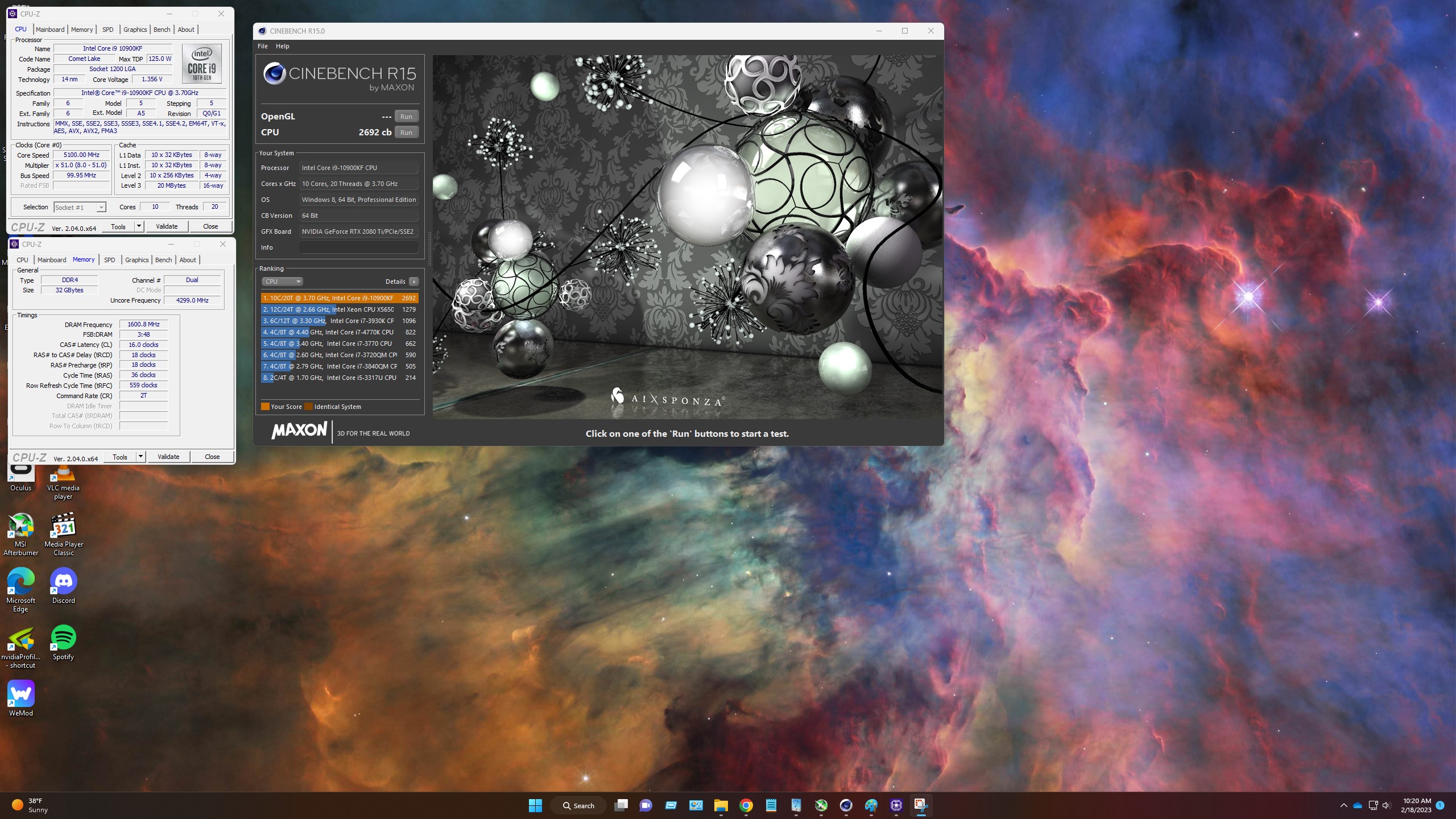The height and width of the screenshot is (819, 1456).
Task: Click Validate in lower CPU-Z window
Action: point(168,457)
